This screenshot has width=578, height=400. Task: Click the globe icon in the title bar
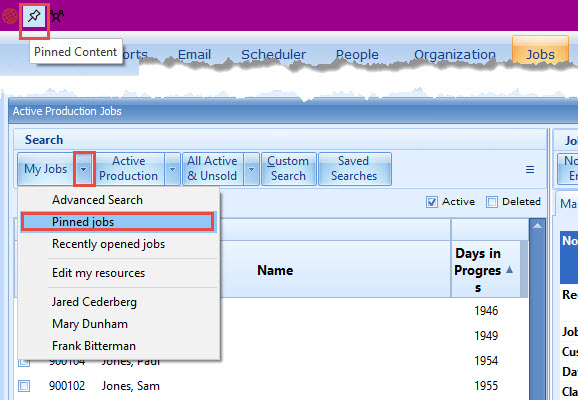(10, 16)
